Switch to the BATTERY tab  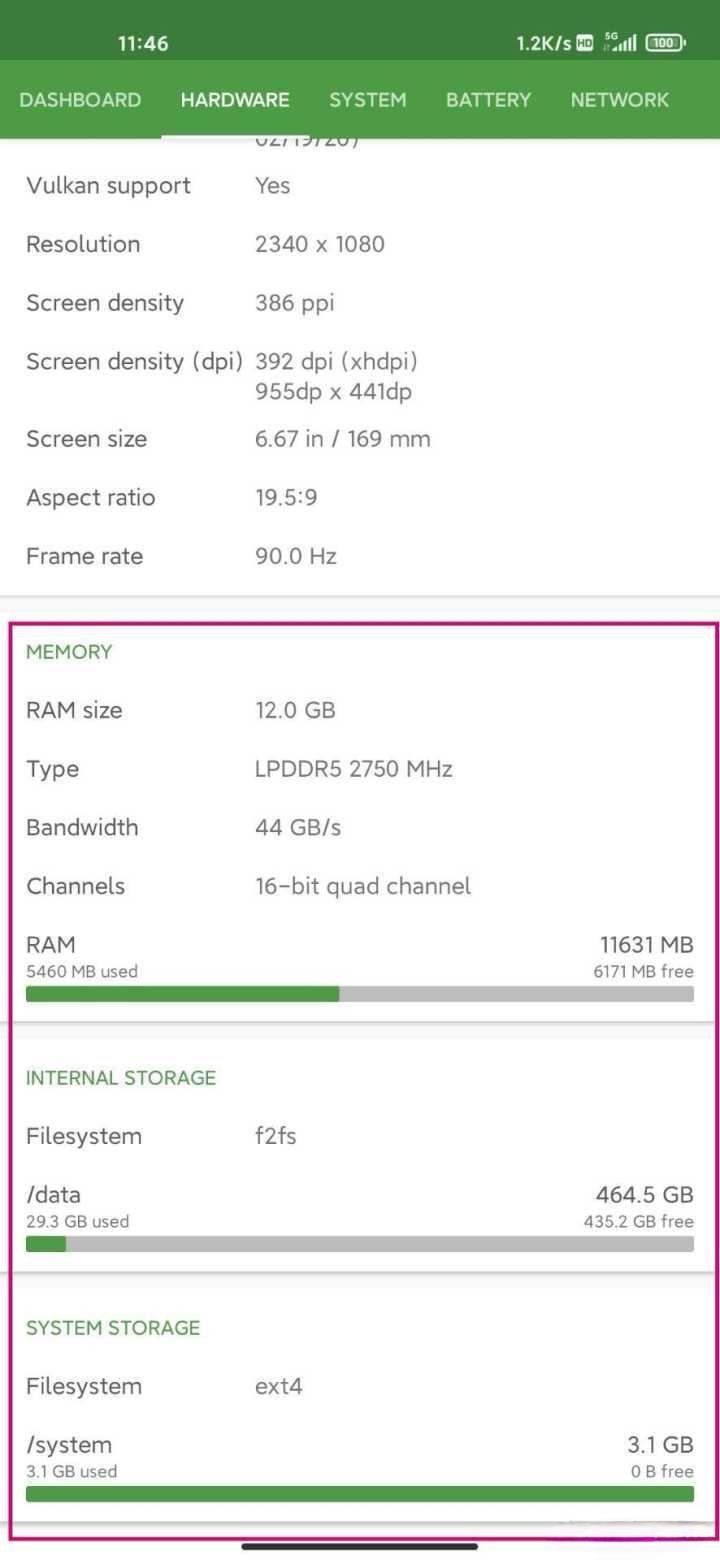pos(488,100)
